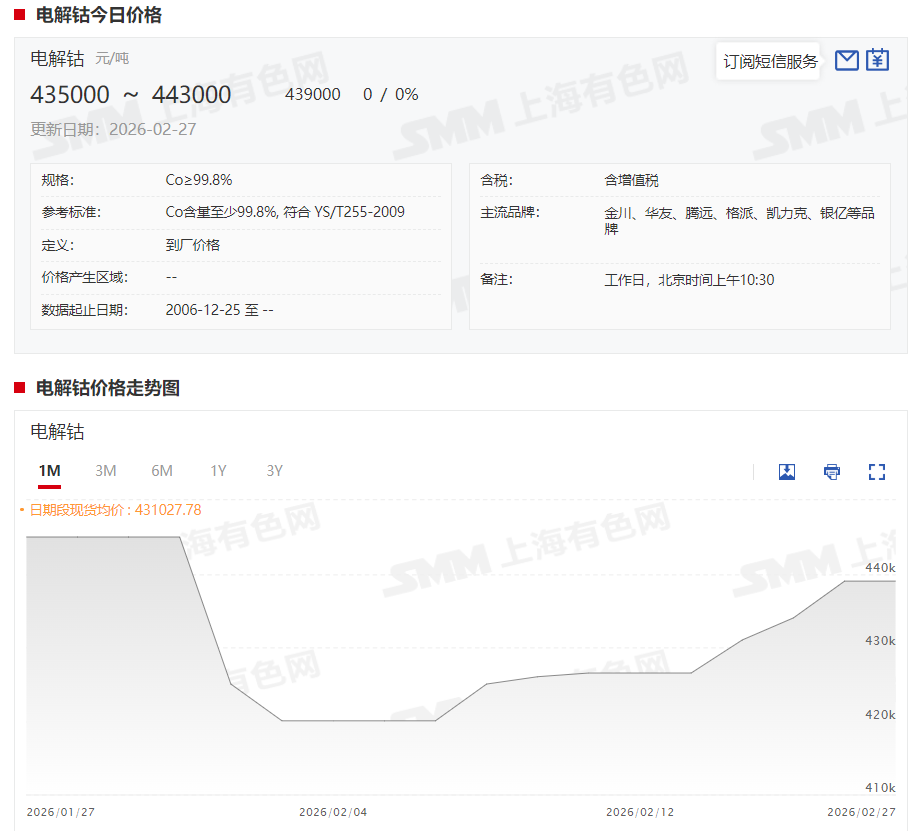
Task: Select the 1M time range tab
Action: tap(50, 471)
